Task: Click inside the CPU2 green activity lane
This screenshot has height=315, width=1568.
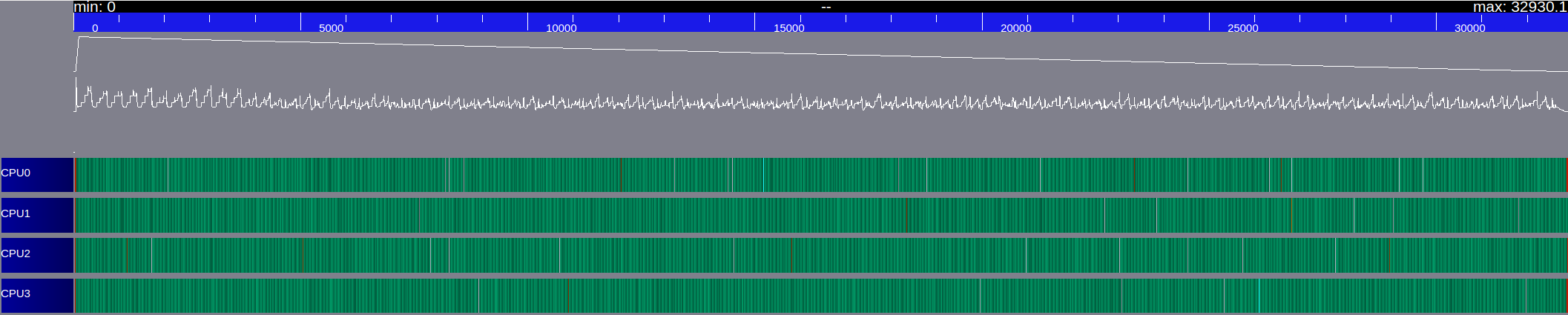Action: tap(820, 255)
